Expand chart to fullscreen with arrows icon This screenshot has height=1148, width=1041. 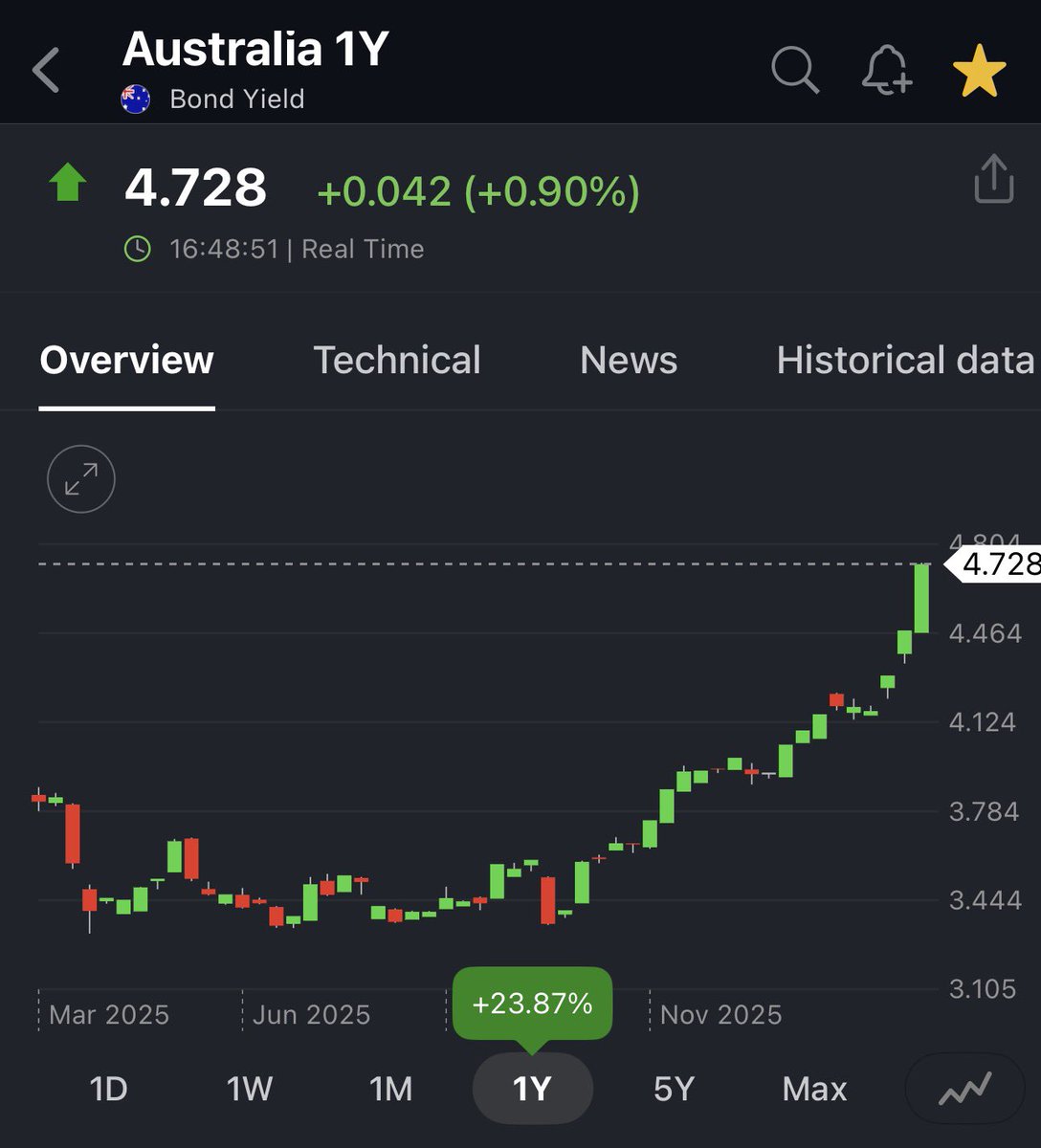pos(81,478)
